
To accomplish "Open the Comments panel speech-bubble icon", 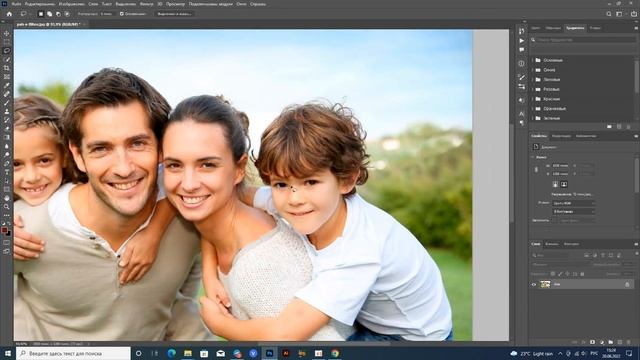I will click(522, 50).
